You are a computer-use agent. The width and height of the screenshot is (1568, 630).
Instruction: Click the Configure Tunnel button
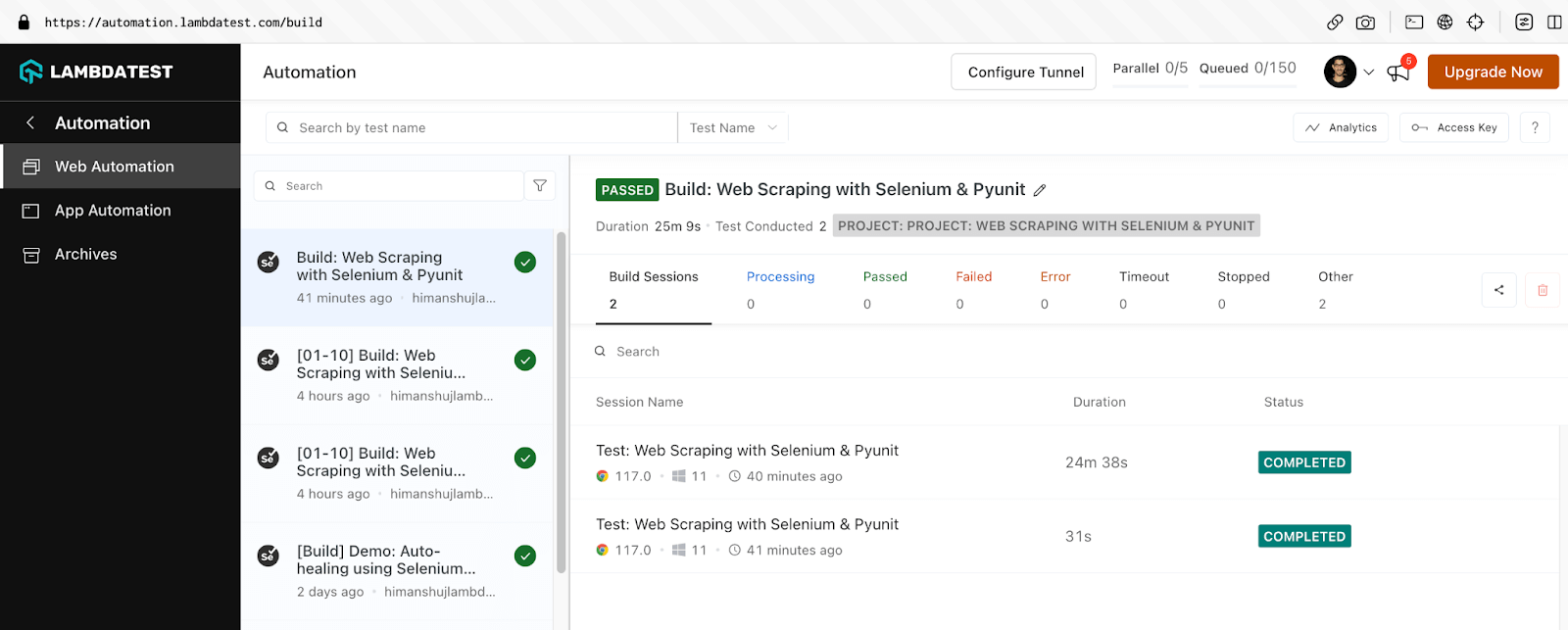click(1024, 72)
